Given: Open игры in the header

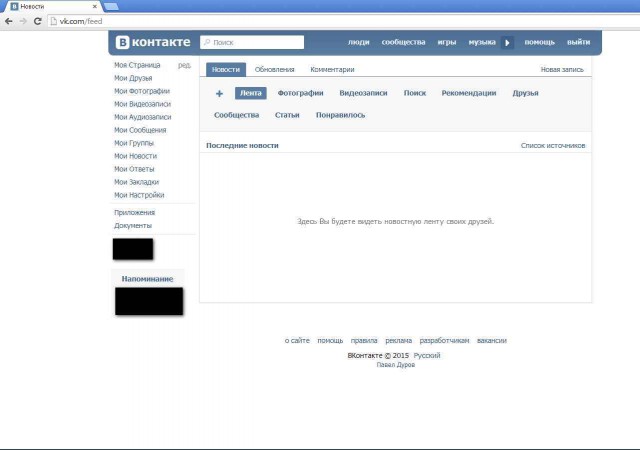Looking at the screenshot, I should coord(447,42).
